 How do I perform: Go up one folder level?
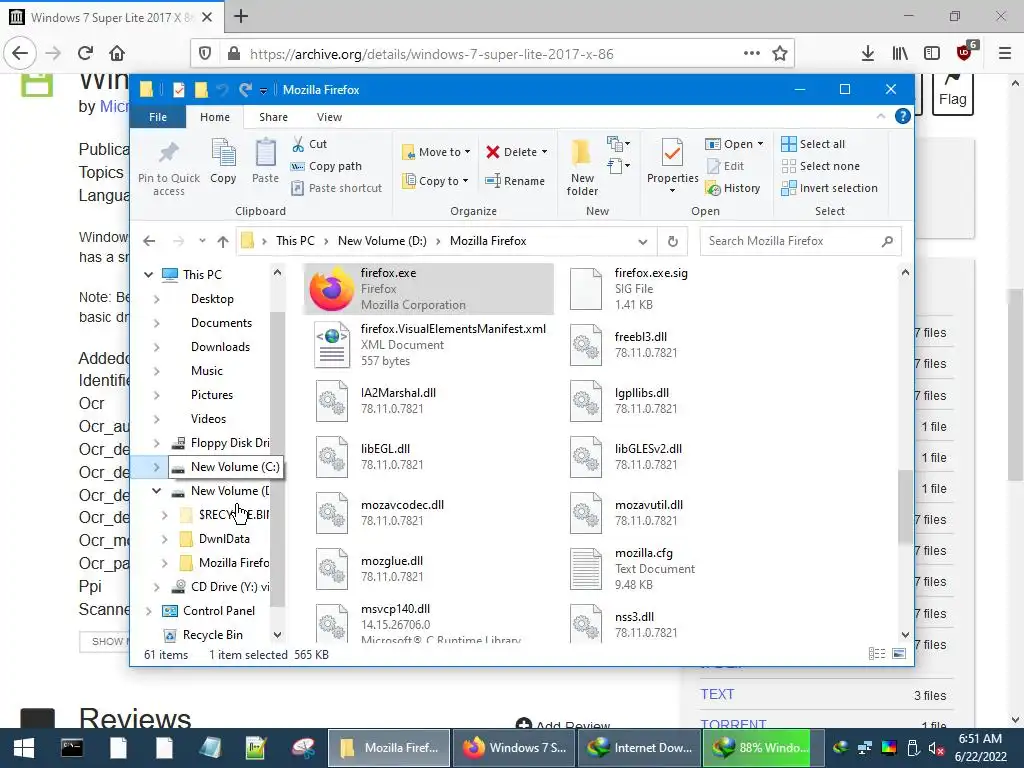coord(223,241)
